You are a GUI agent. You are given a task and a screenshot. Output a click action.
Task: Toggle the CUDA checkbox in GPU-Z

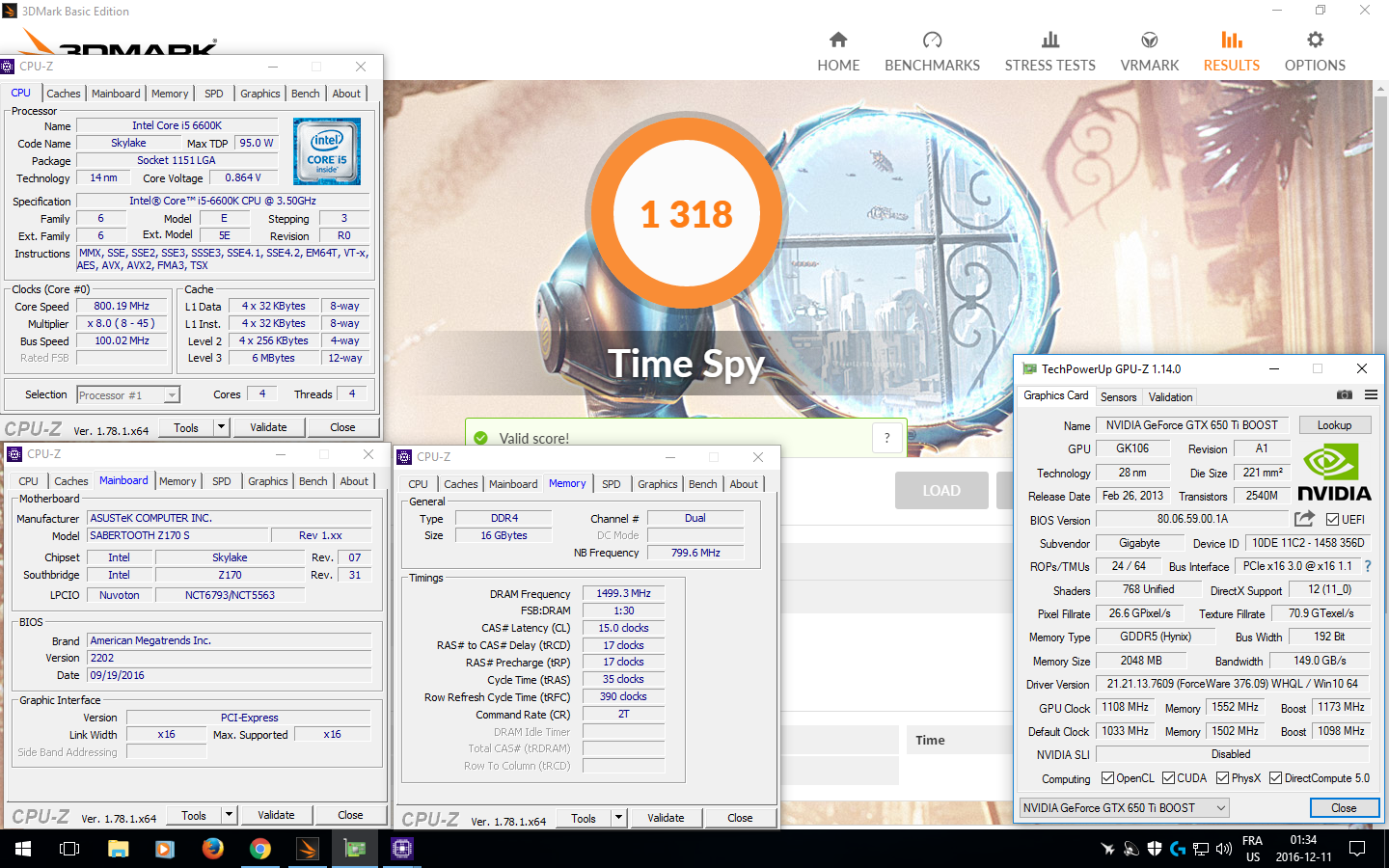1168,778
